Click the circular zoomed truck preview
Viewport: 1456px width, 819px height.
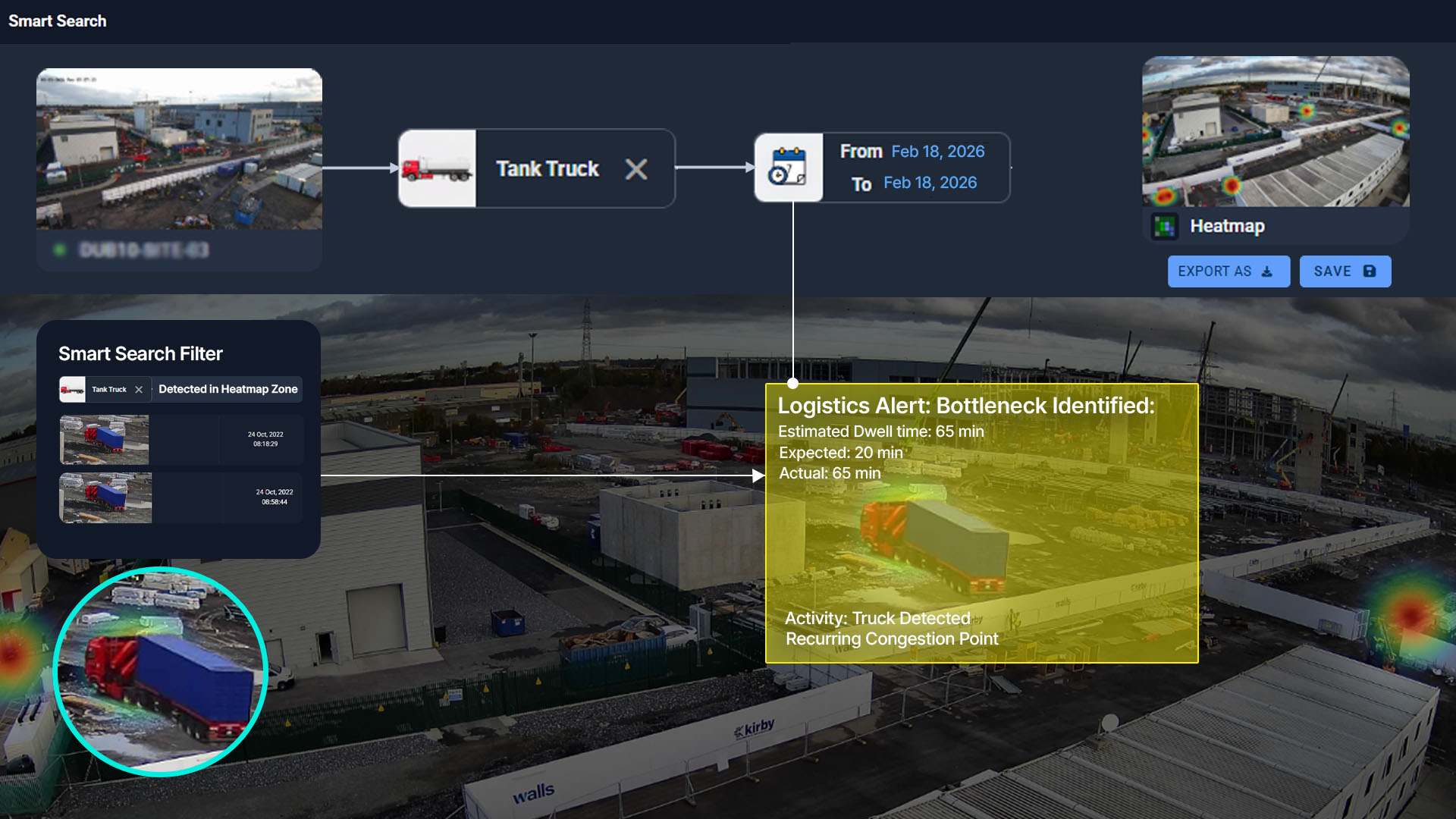pos(161,672)
